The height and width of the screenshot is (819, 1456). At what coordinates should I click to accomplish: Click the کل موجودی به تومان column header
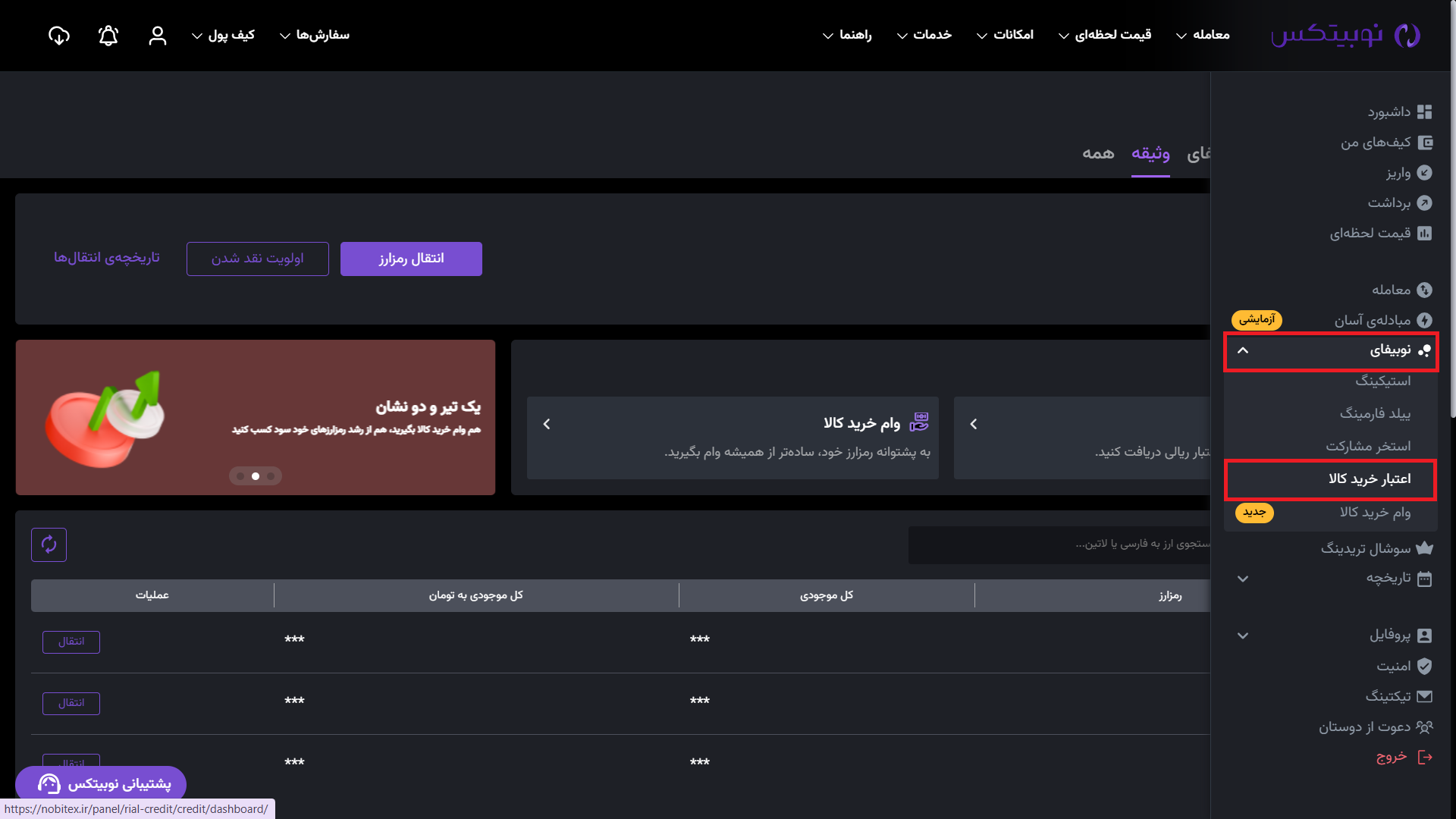point(476,595)
